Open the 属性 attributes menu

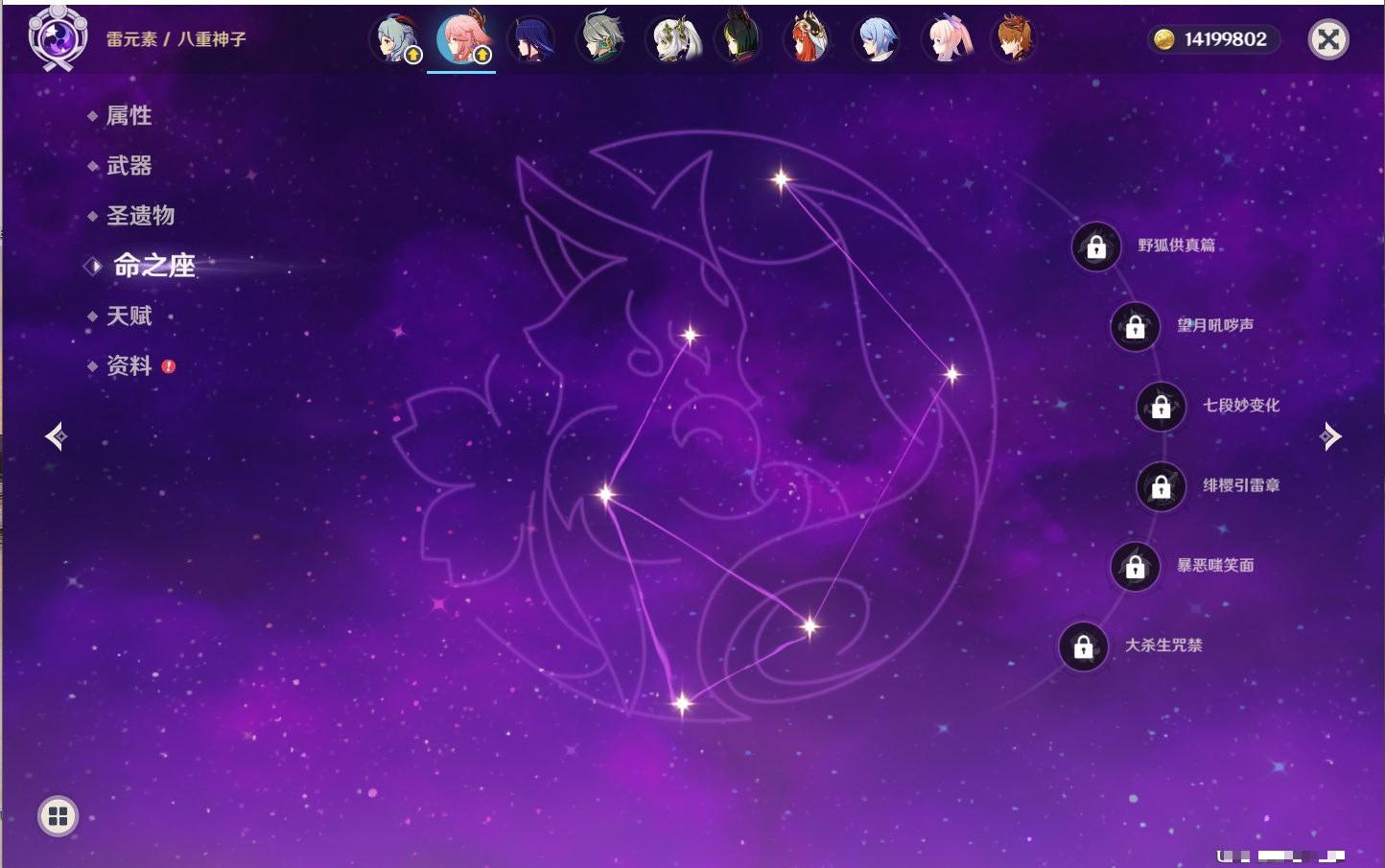pos(129,116)
